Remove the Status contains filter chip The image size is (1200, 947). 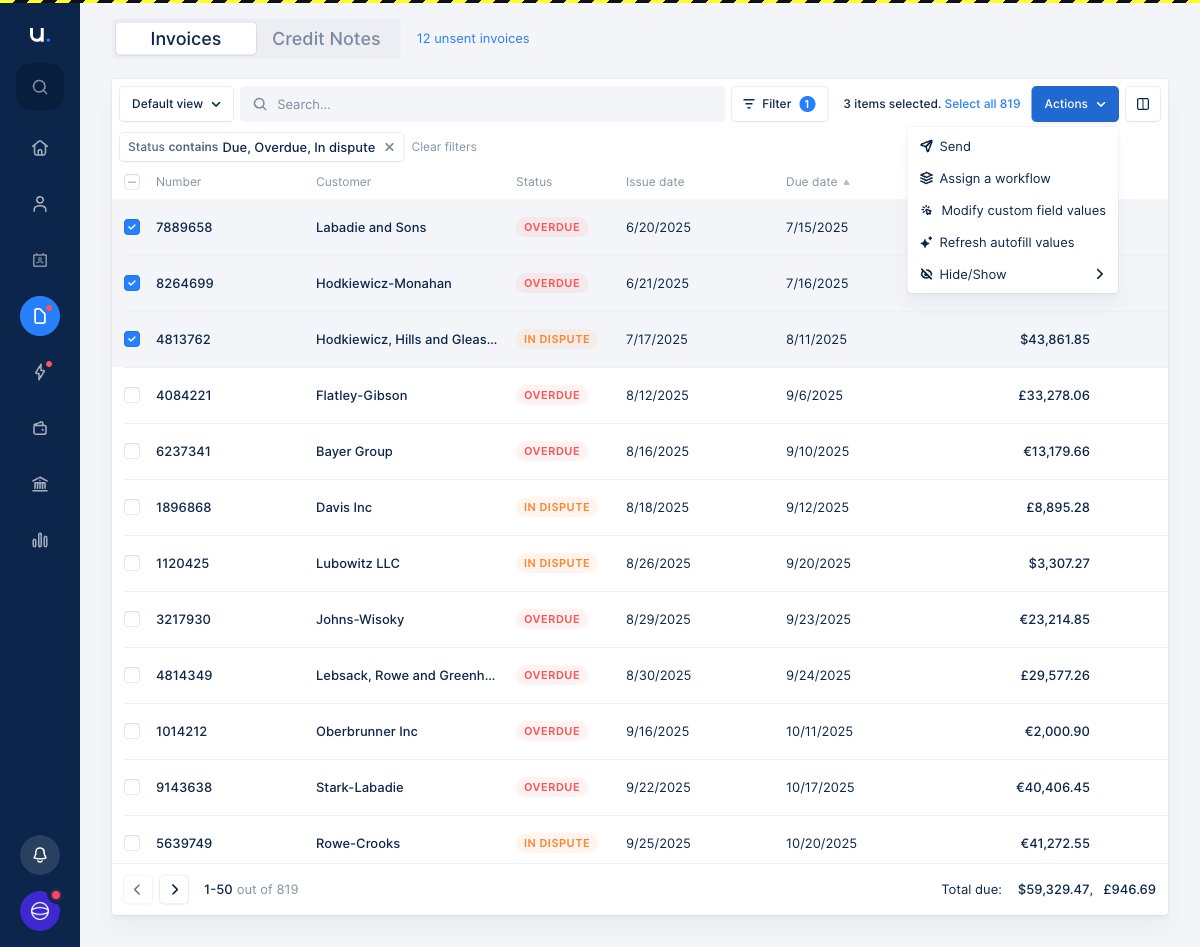coord(390,147)
